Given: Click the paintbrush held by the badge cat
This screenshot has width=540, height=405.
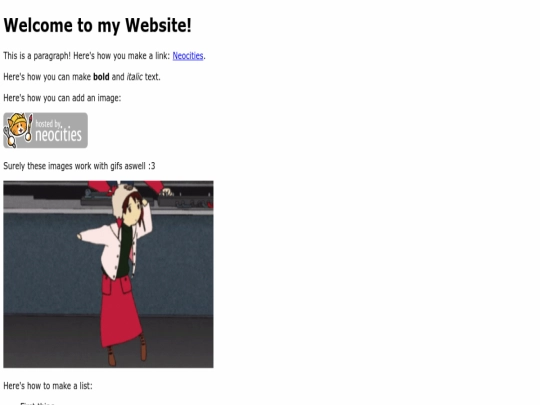Looking at the screenshot, I should (x=29, y=128).
